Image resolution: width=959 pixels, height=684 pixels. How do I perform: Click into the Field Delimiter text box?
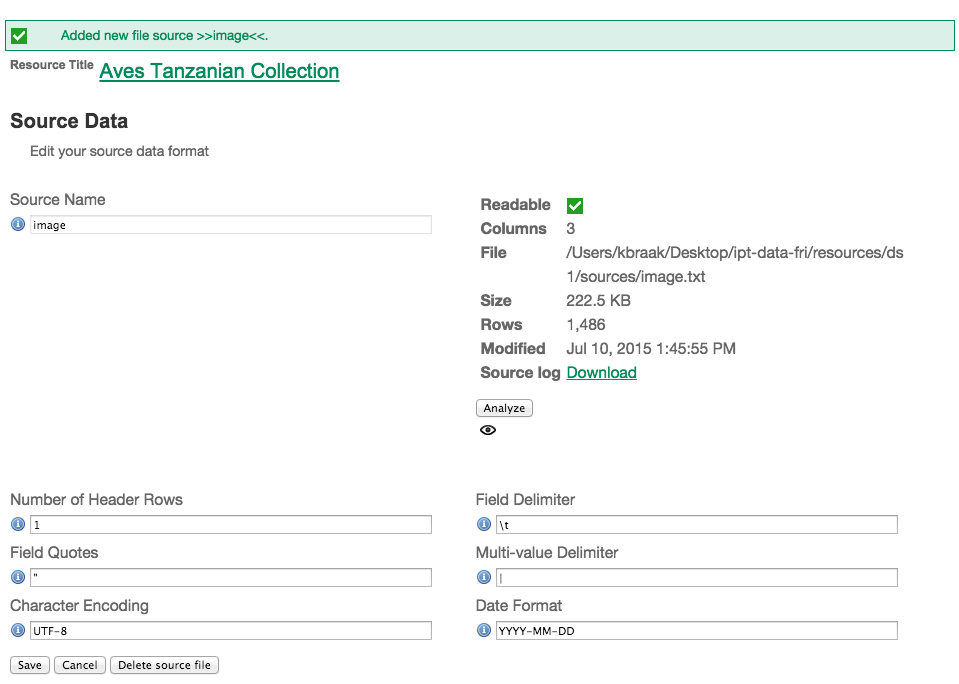[697, 525]
